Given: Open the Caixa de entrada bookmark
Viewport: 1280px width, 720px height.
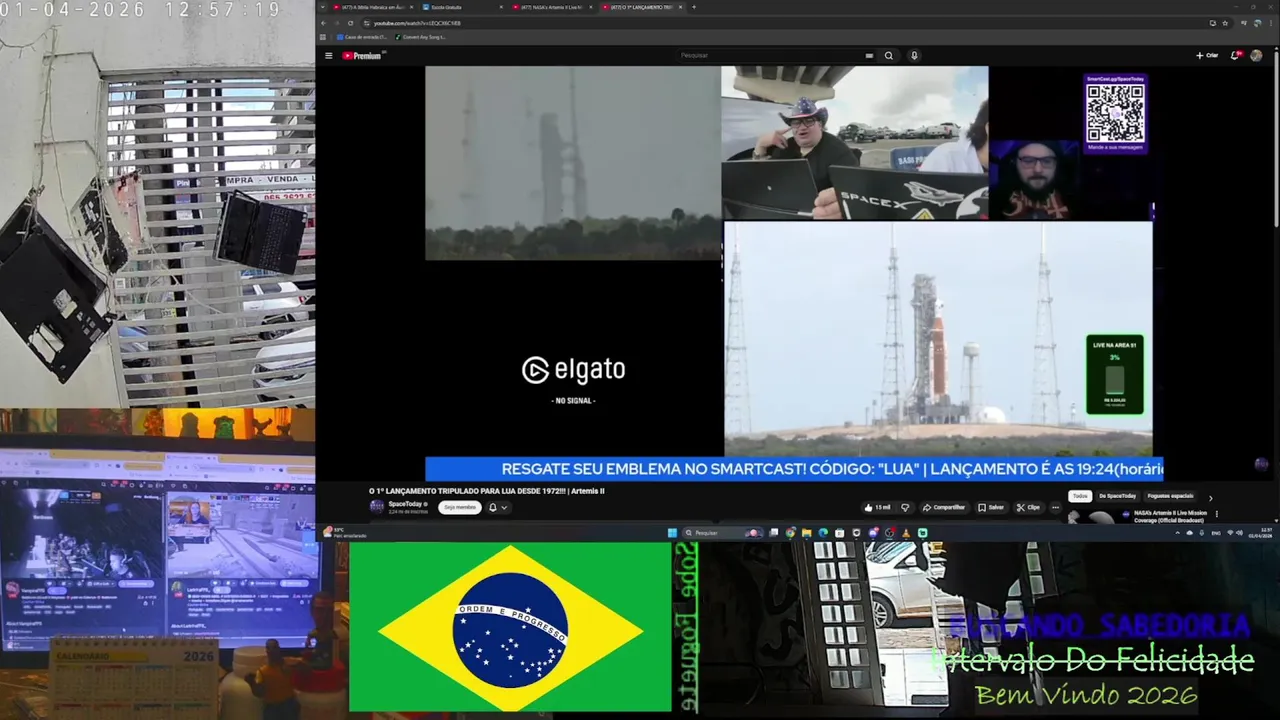Looking at the screenshot, I should coord(361,37).
